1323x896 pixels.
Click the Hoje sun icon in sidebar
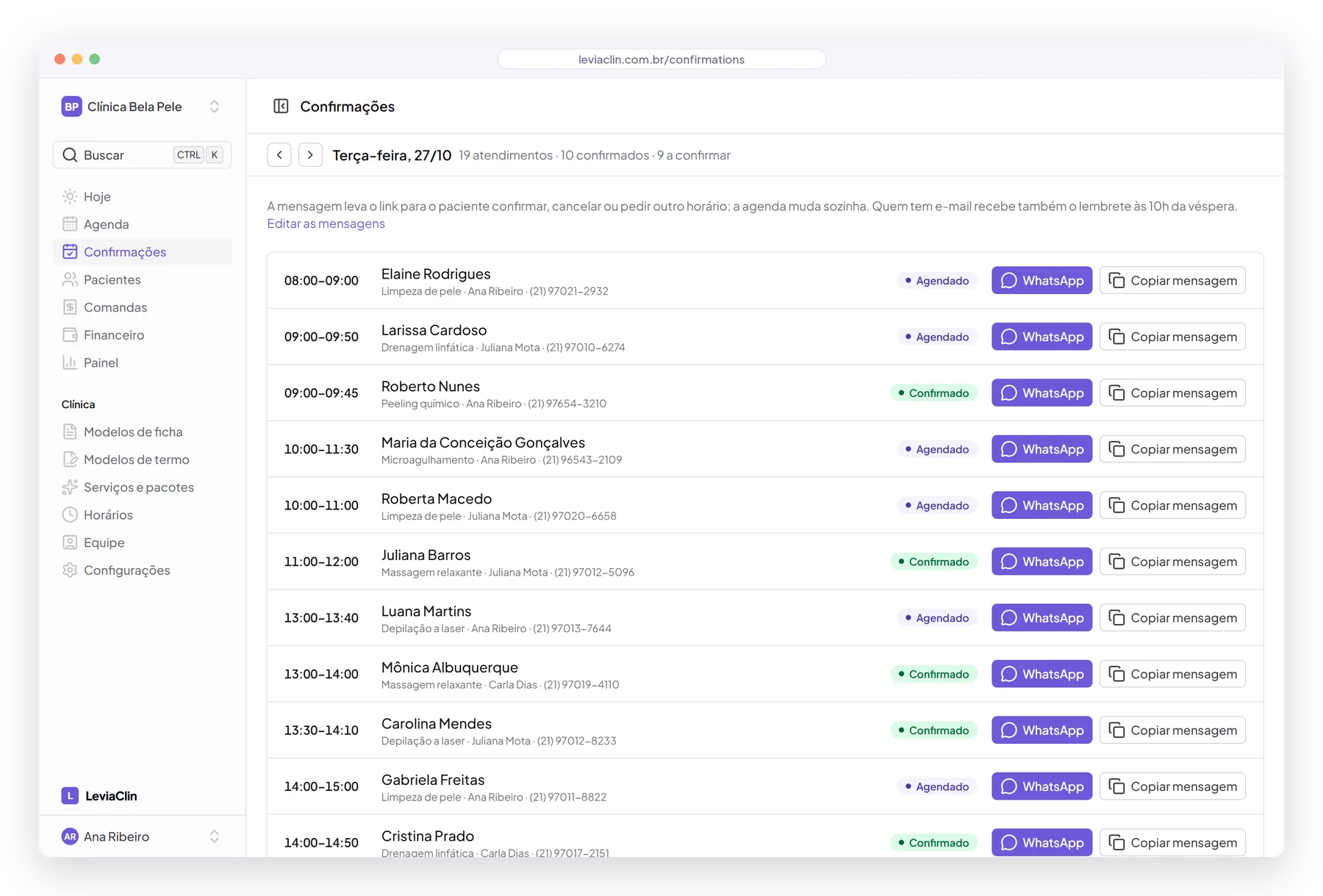click(x=70, y=196)
